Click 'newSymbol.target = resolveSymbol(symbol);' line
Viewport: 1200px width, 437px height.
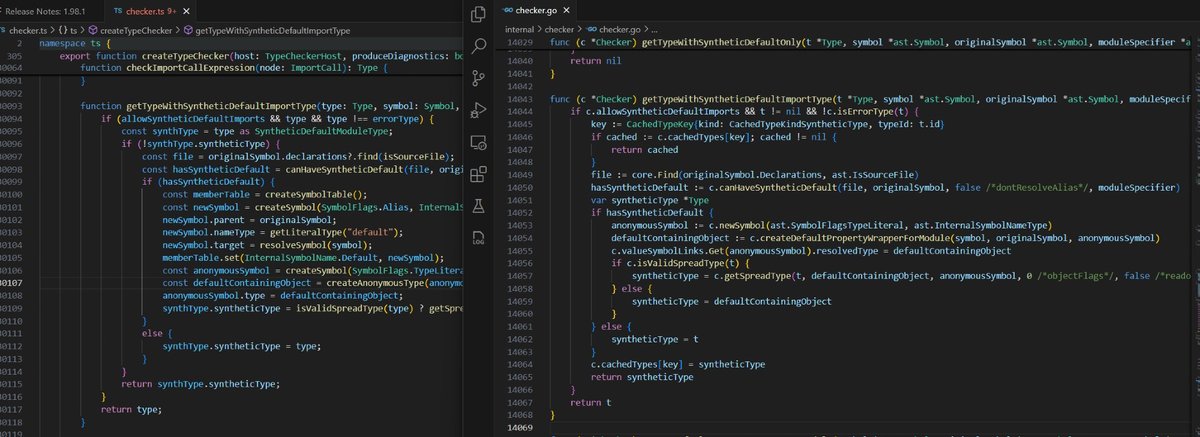(265, 244)
